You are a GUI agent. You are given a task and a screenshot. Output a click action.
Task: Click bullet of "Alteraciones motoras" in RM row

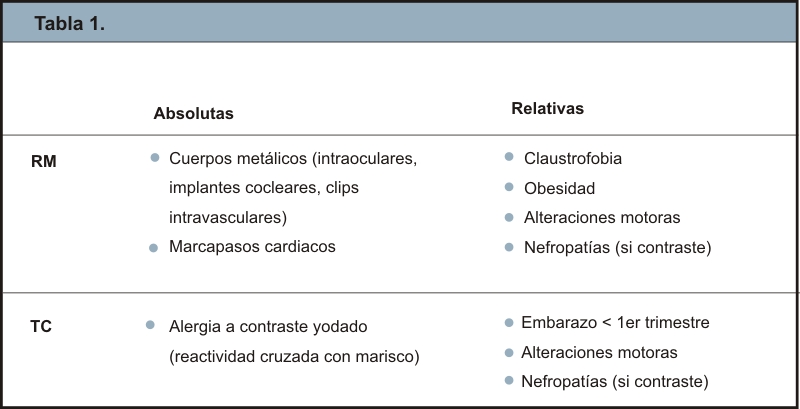point(509,217)
